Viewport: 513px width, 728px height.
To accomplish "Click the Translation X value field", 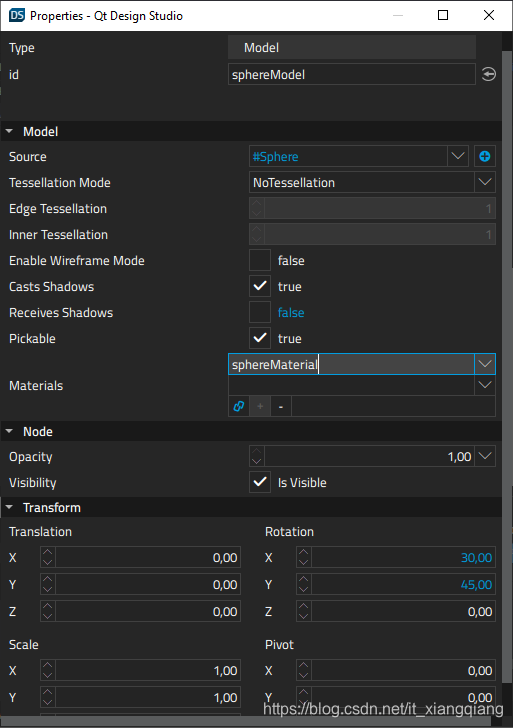I will [148, 558].
